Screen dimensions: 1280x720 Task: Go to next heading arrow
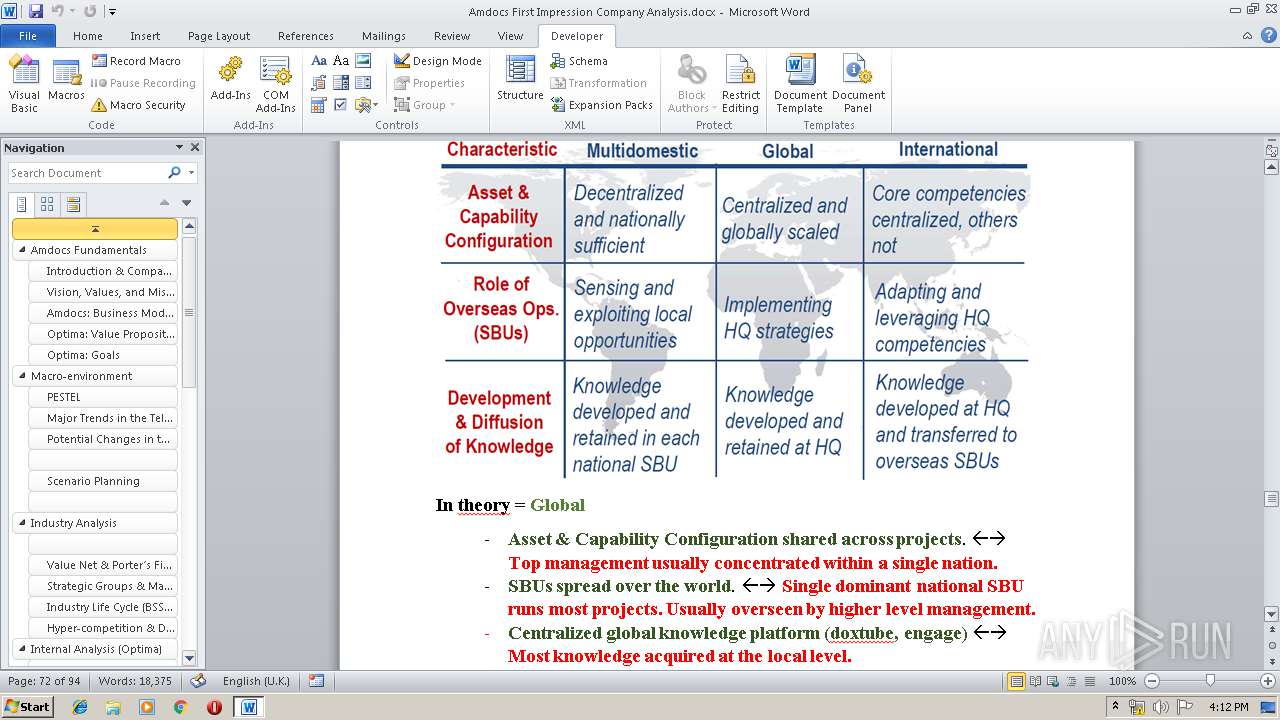pyautogui.click(x=186, y=203)
